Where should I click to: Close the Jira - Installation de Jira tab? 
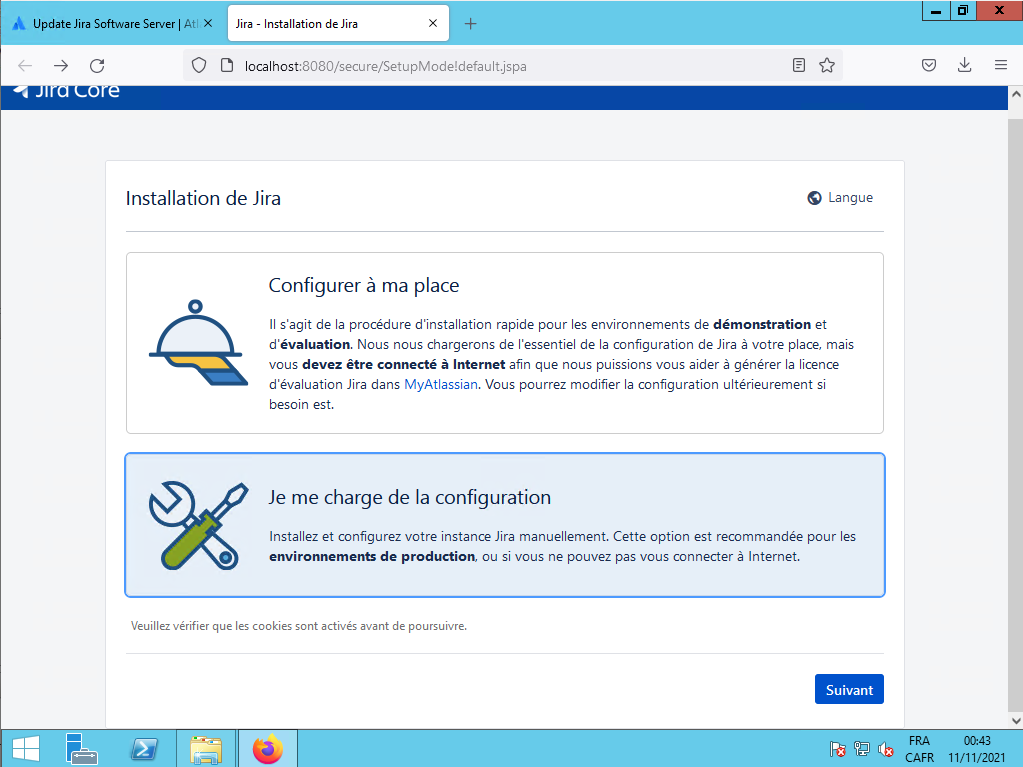point(433,23)
